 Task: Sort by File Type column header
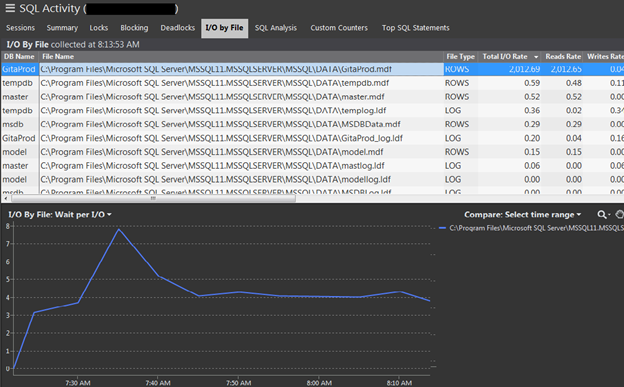460,57
